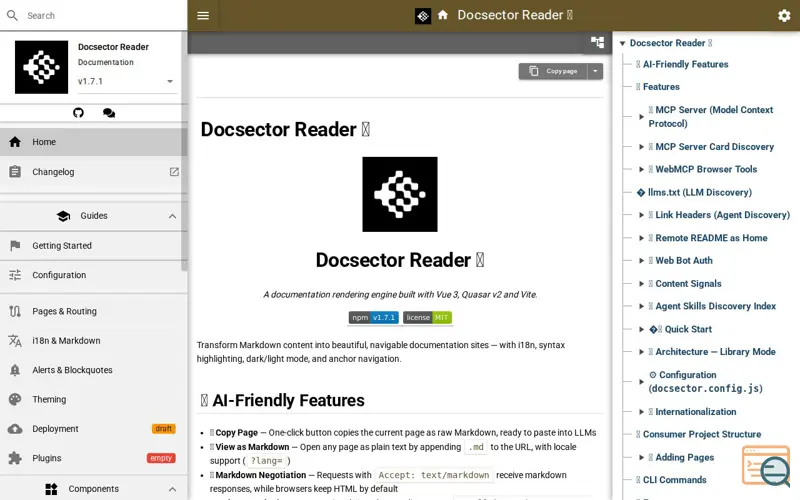The image size is (800, 500).
Task: Toggle the table of contents tree icon
Action: (597, 42)
